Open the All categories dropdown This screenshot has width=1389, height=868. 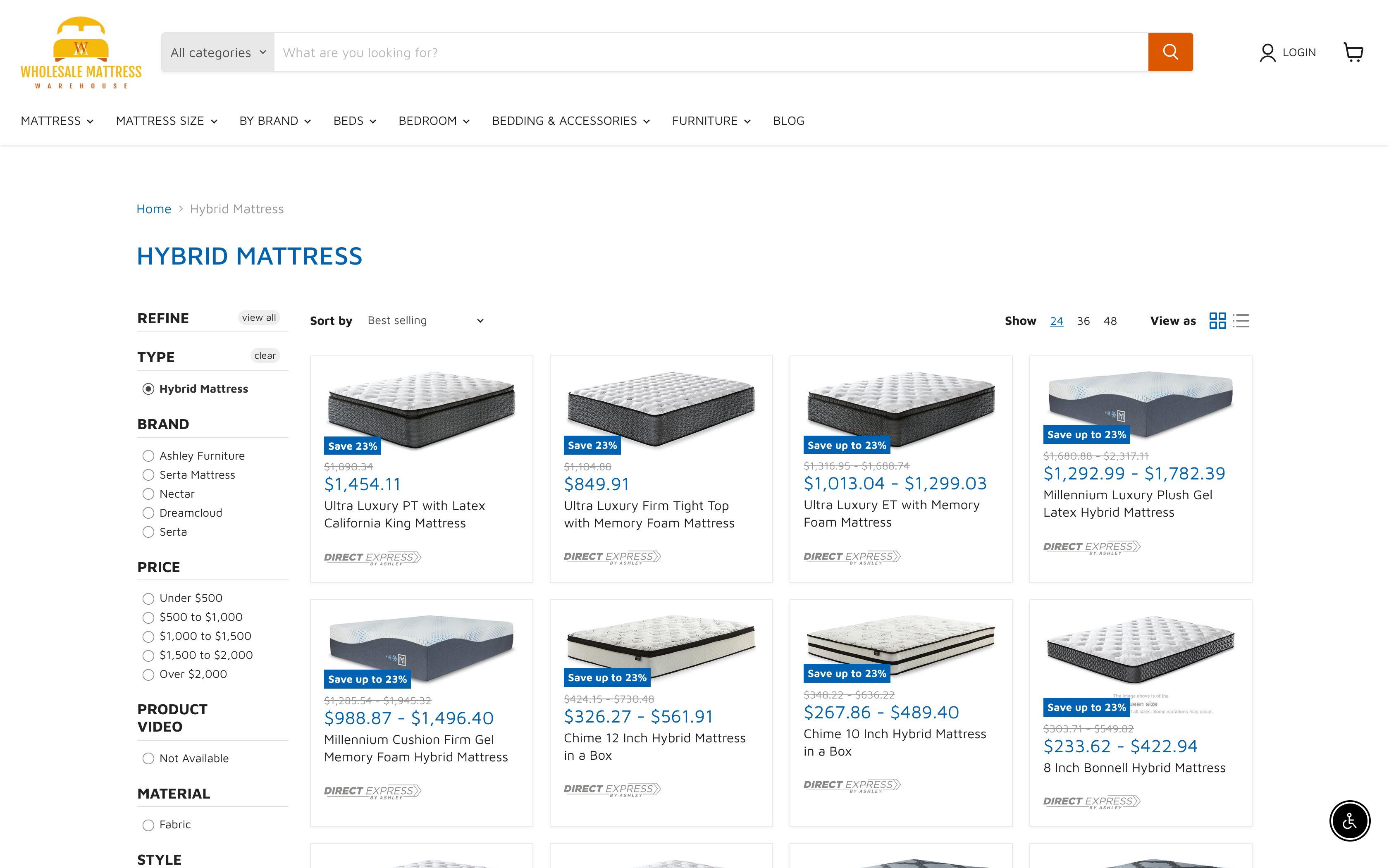(x=217, y=52)
